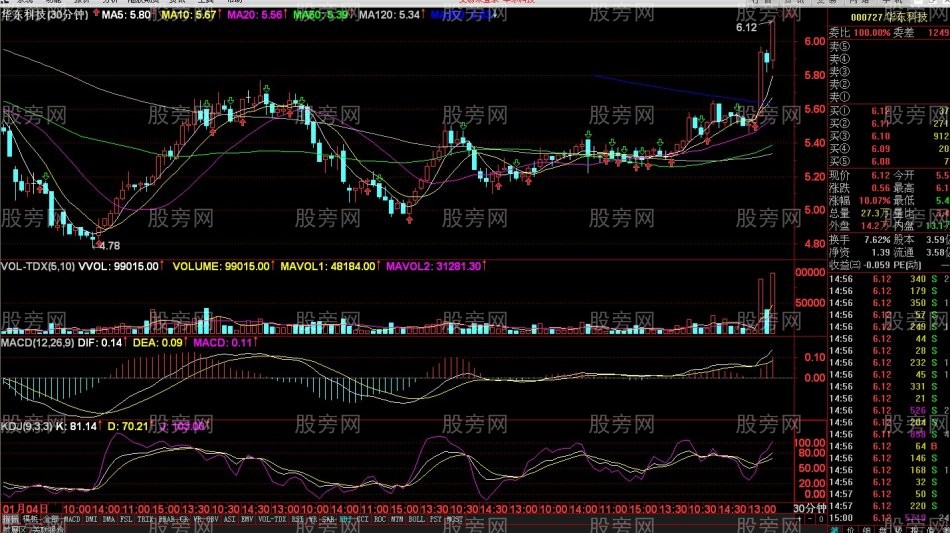
Task: Select the RSI indicator tab
Action: pos(298,519)
